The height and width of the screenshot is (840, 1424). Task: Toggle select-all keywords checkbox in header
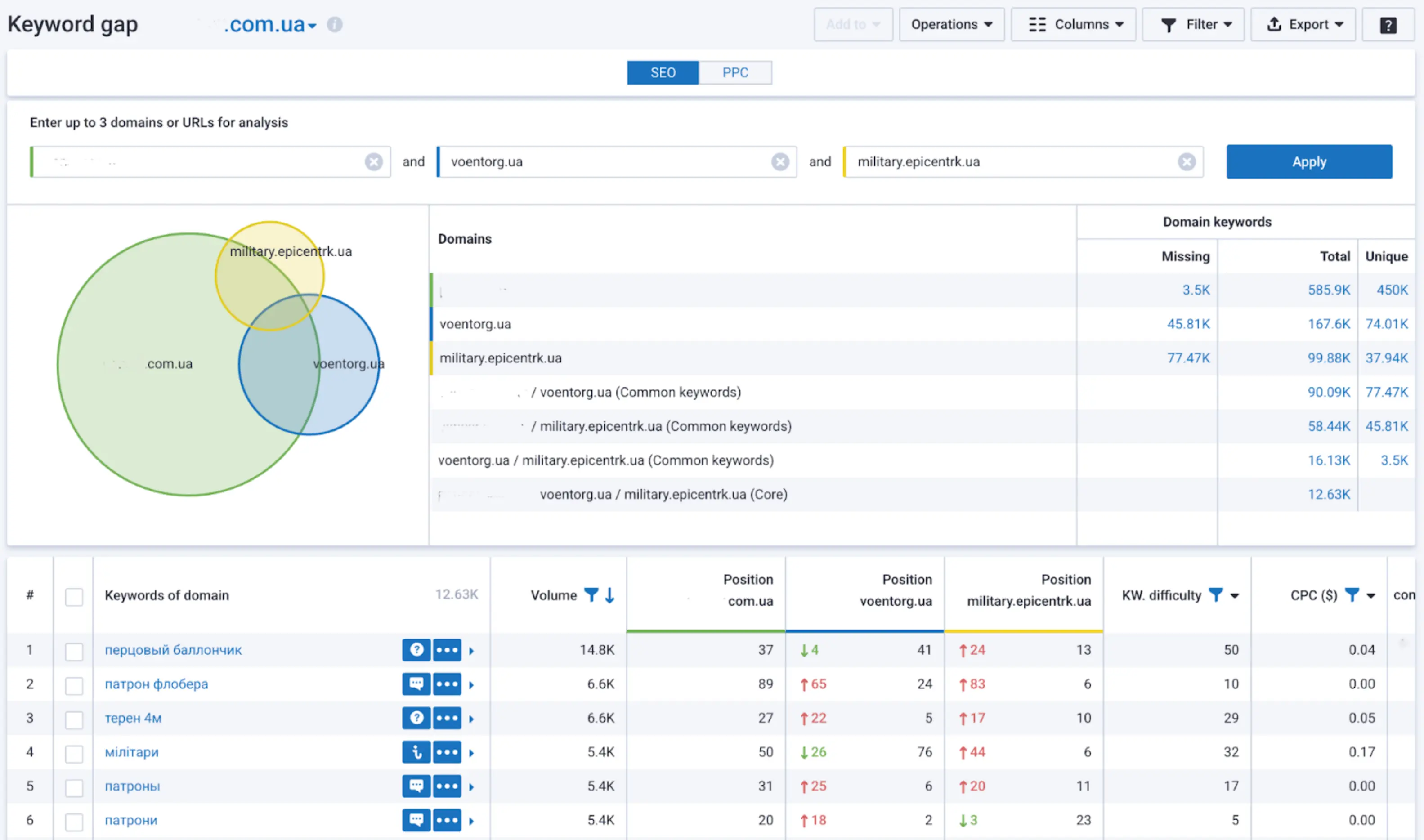tap(74, 597)
